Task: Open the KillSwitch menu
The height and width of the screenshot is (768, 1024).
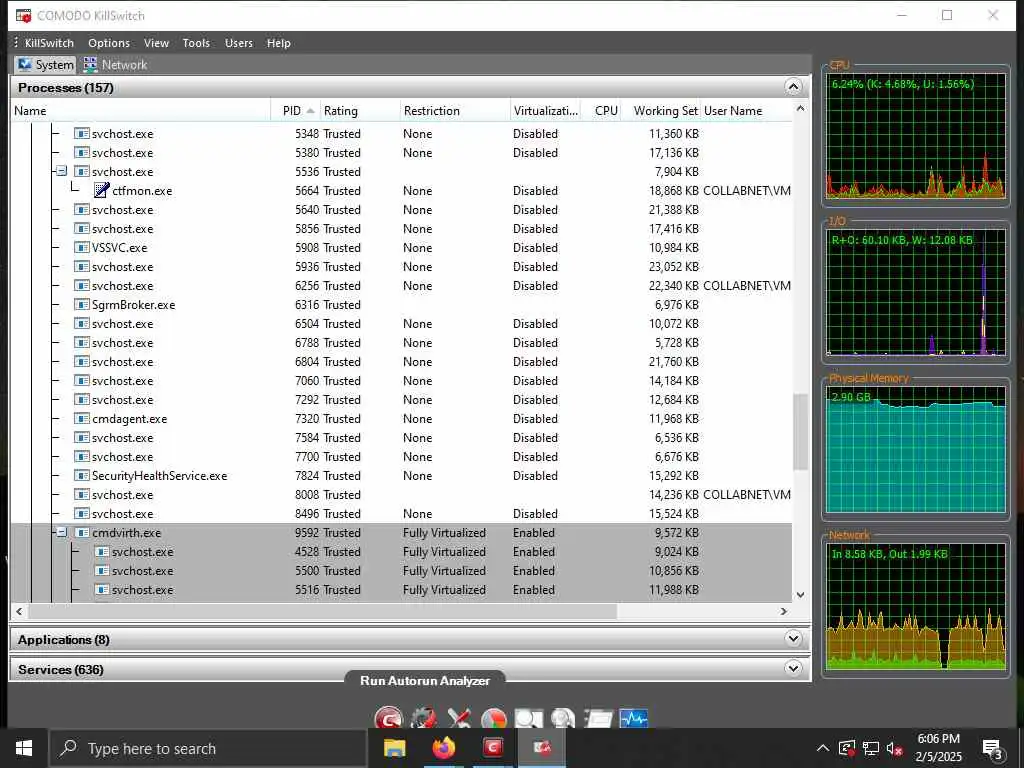Action: 49,43
